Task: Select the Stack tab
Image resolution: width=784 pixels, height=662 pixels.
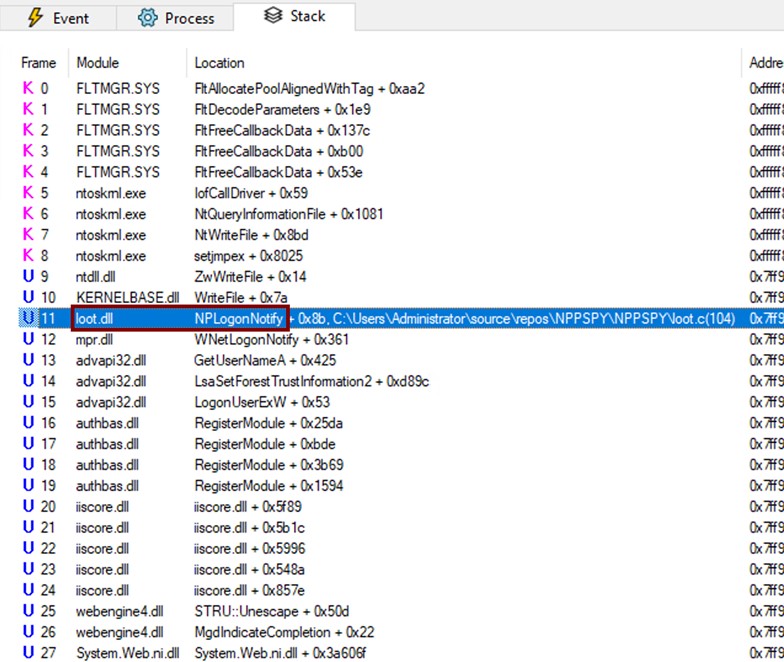Action: (294, 16)
